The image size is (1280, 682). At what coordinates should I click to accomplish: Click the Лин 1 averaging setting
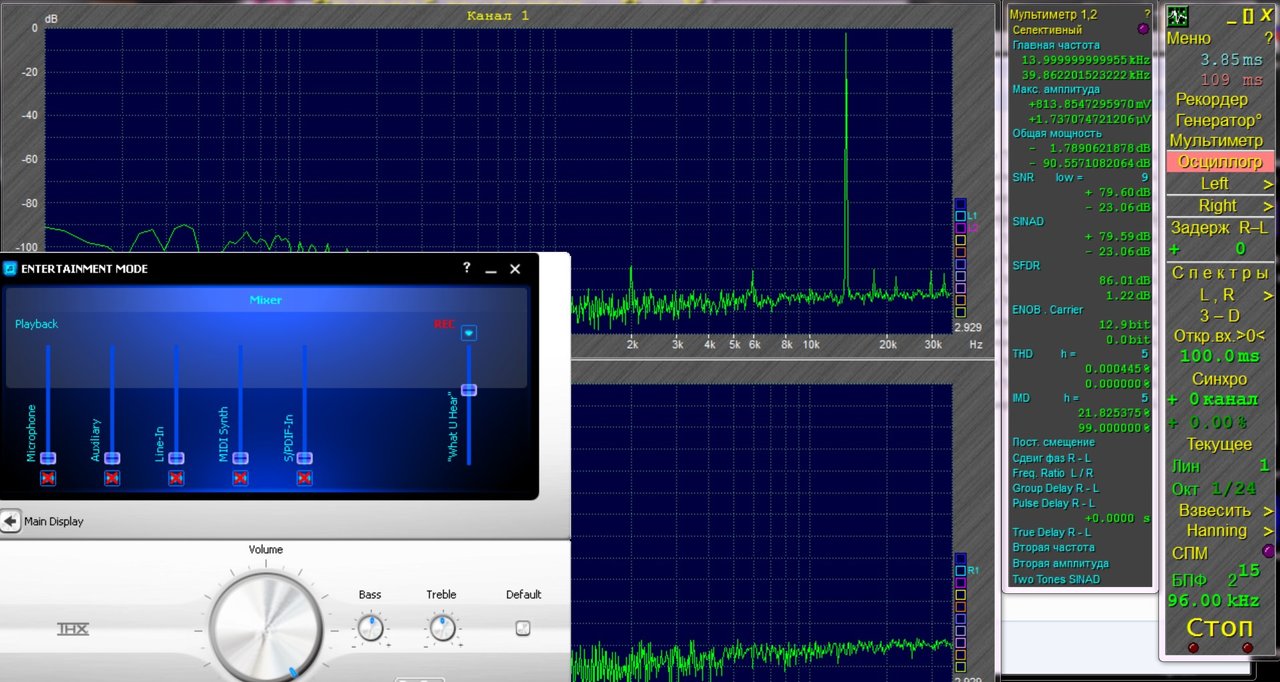(x=1220, y=466)
